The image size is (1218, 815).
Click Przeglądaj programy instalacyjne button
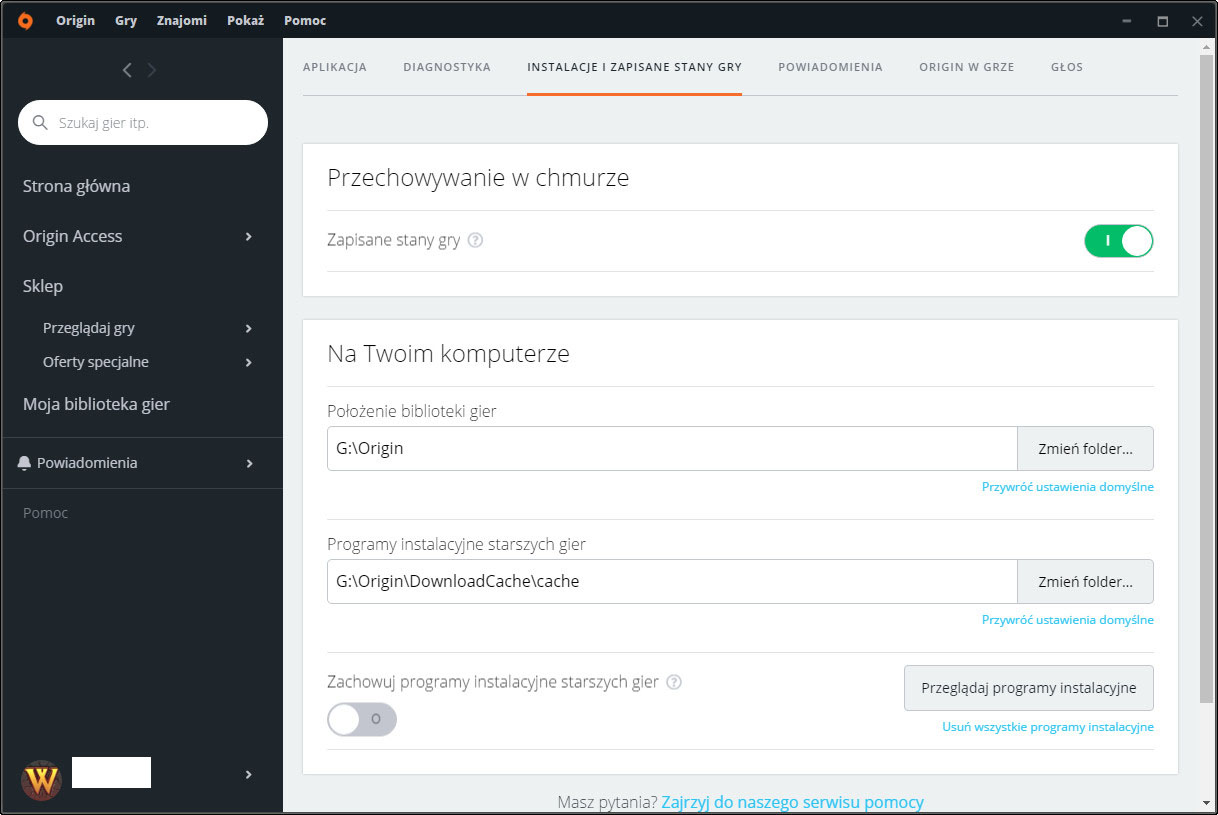pos(1029,688)
